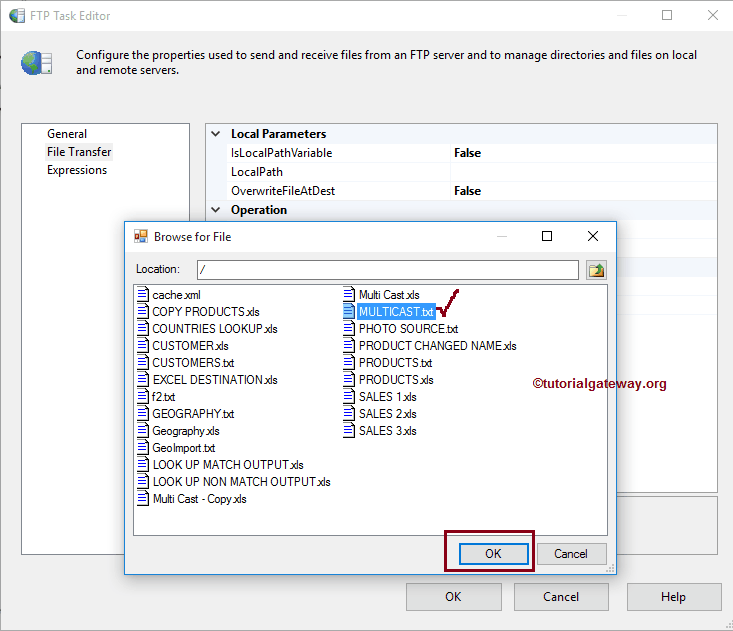Click the SALES 1.xls file icon
This screenshot has width=733, height=631.
tap(349, 396)
